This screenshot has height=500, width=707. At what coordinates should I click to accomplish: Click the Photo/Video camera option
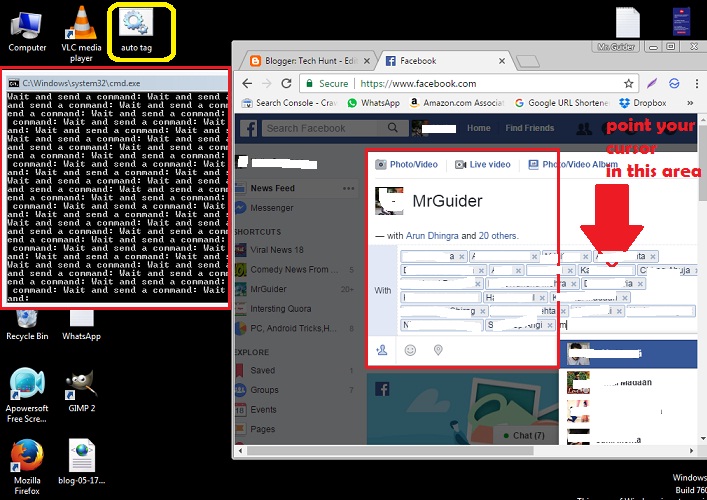[x=407, y=165]
